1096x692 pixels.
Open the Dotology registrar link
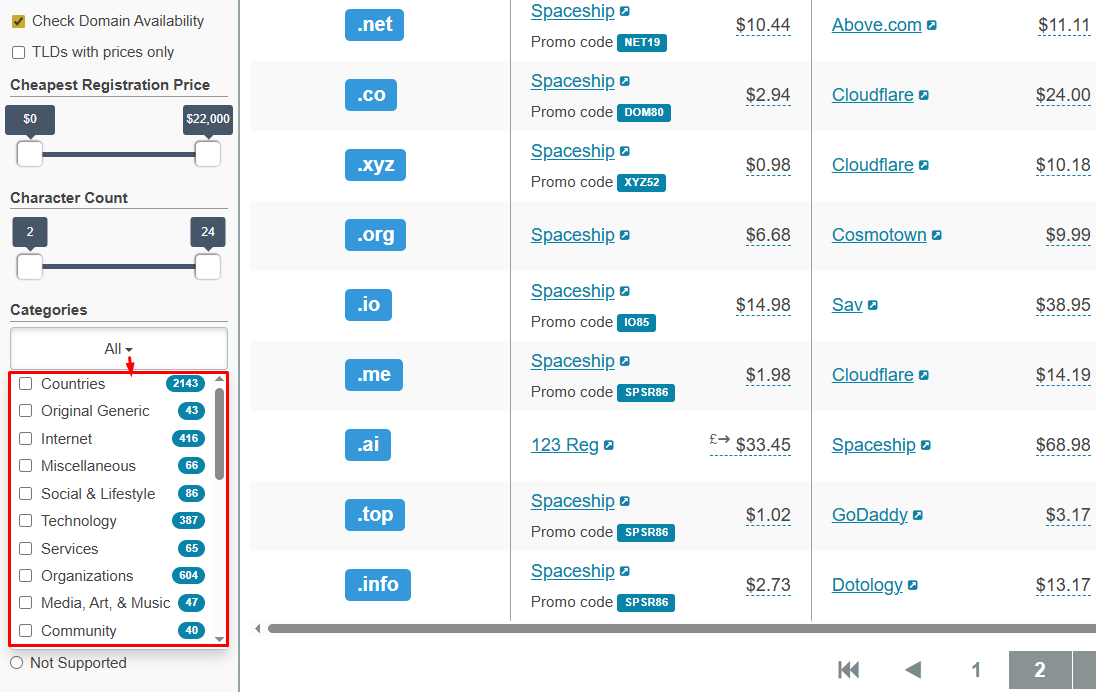(x=867, y=584)
